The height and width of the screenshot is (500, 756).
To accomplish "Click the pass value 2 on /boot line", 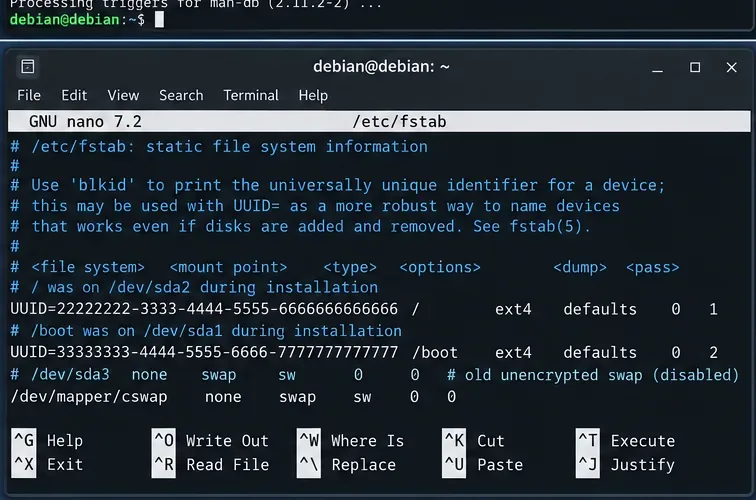I will point(713,352).
